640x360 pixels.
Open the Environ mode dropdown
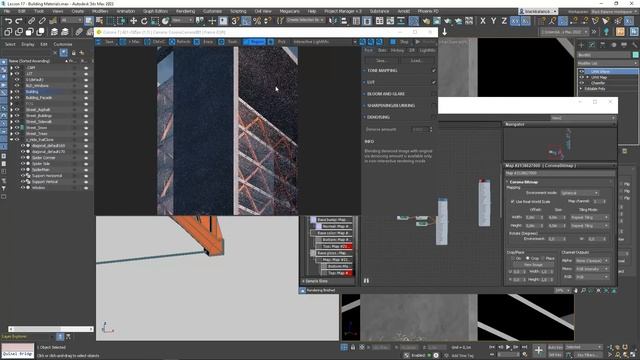tap(579, 193)
